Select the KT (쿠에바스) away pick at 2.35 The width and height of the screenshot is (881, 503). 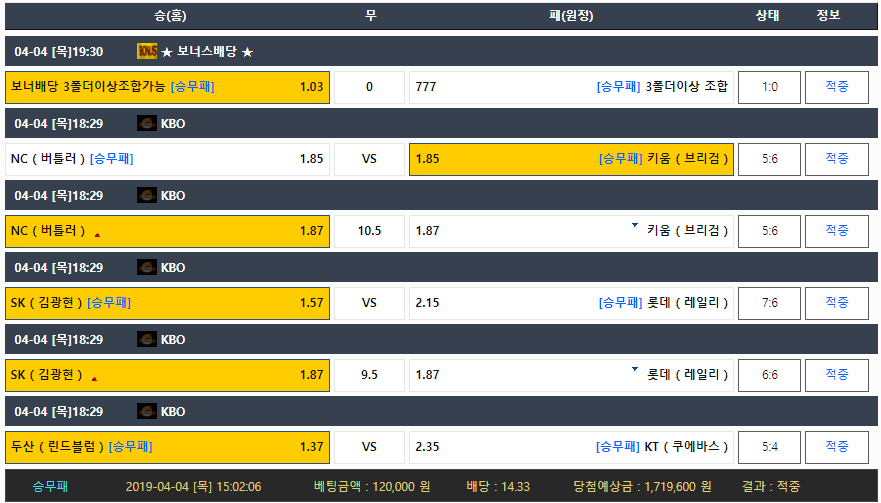tap(570, 447)
